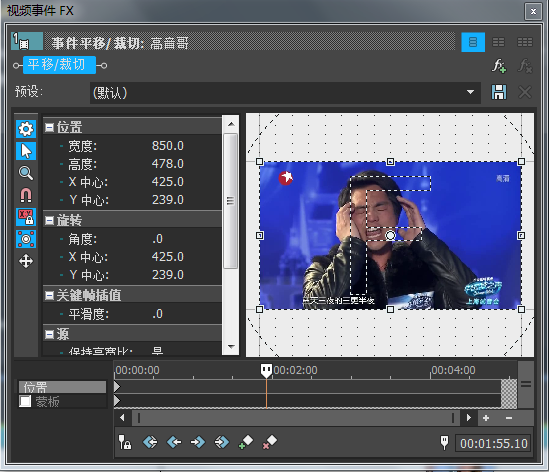Viewport: 549px width, 472px height.
Task: Open the Show Properties gear icon
Action: pos(26,129)
